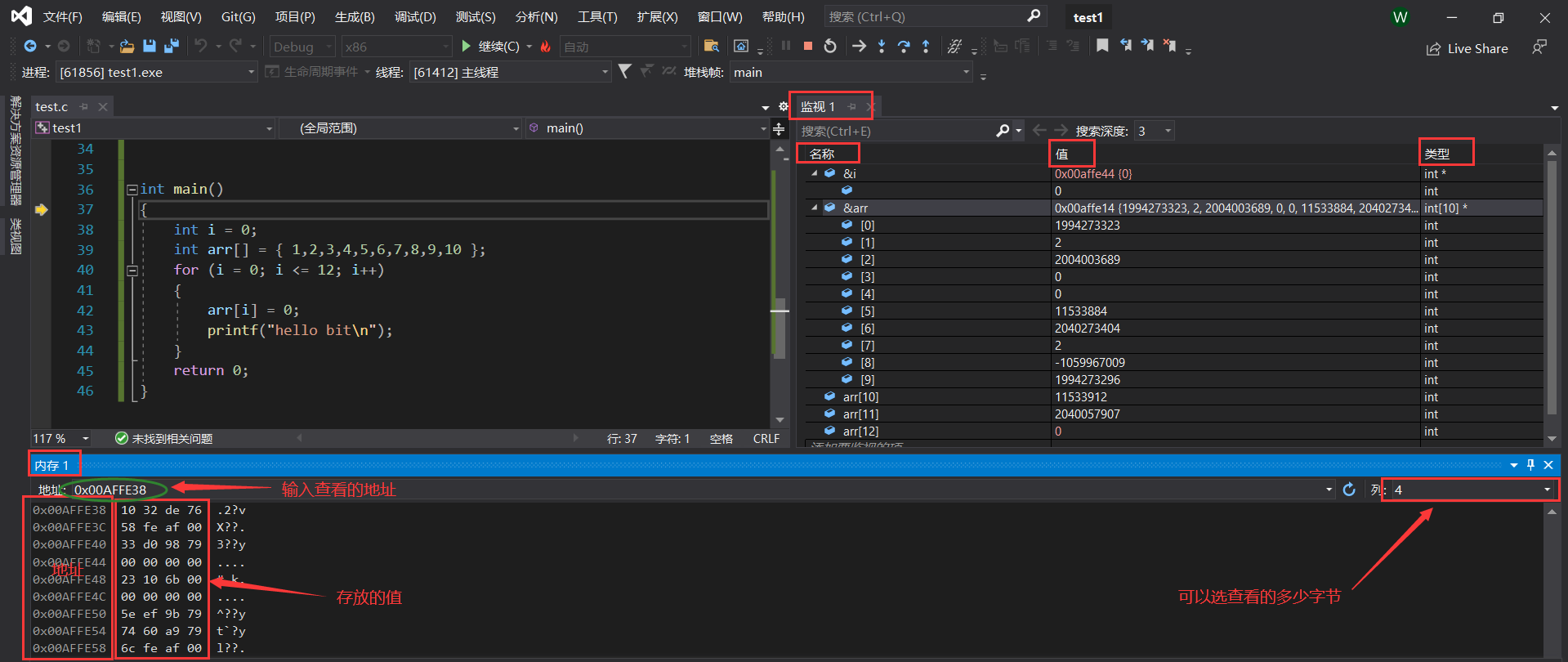Screen dimensions: 1568x662
Task: Click the Redo arrow icon
Action: pyautogui.click(x=235, y=47)
